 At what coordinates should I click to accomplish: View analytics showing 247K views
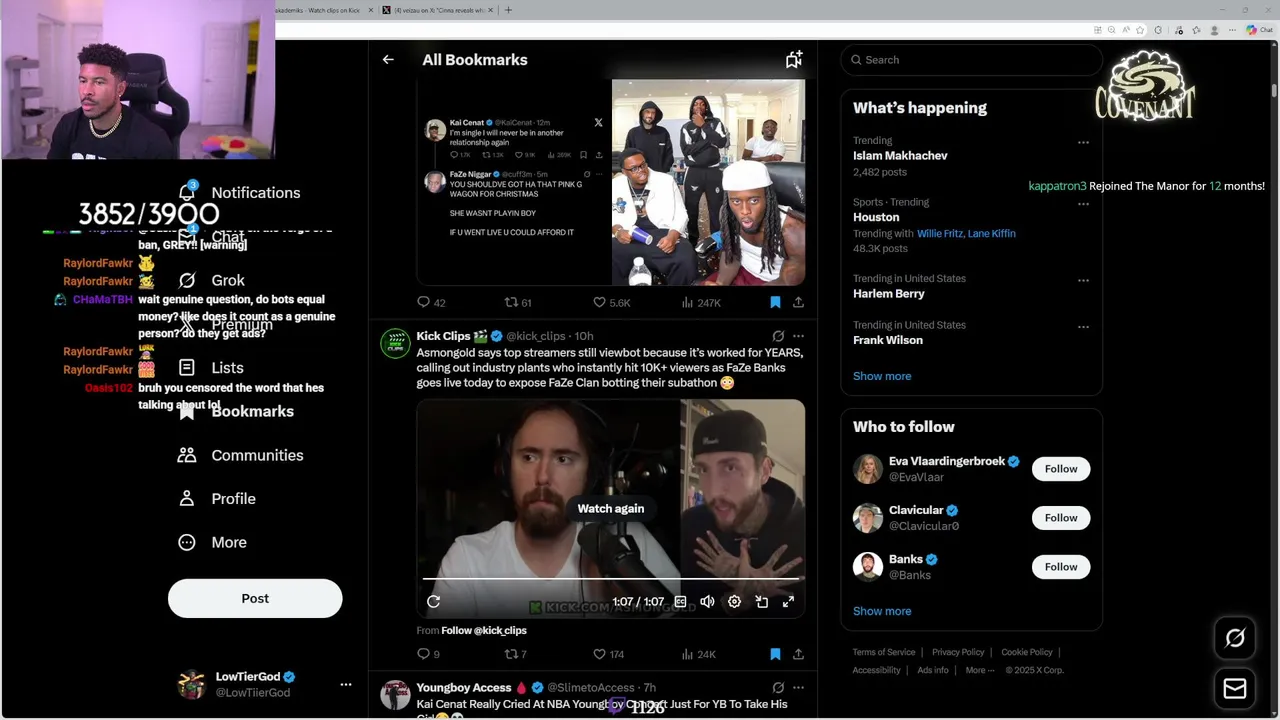click(x=701, y=302)
